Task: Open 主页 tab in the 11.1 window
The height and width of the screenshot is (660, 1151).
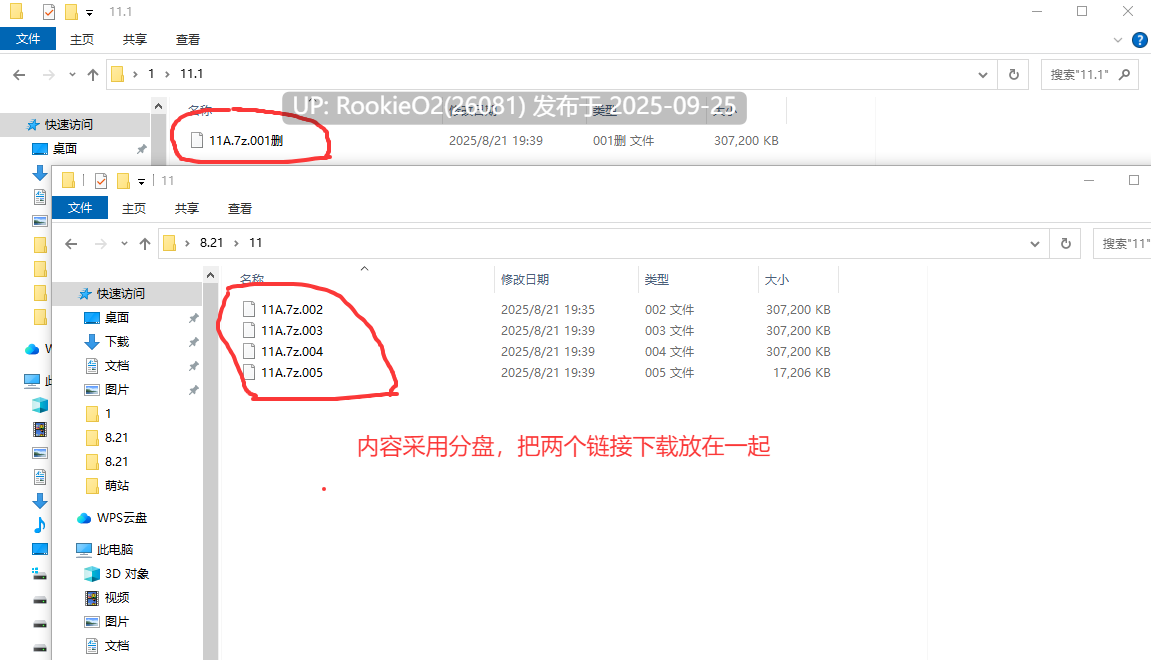Action: click(x=81, y=40)
